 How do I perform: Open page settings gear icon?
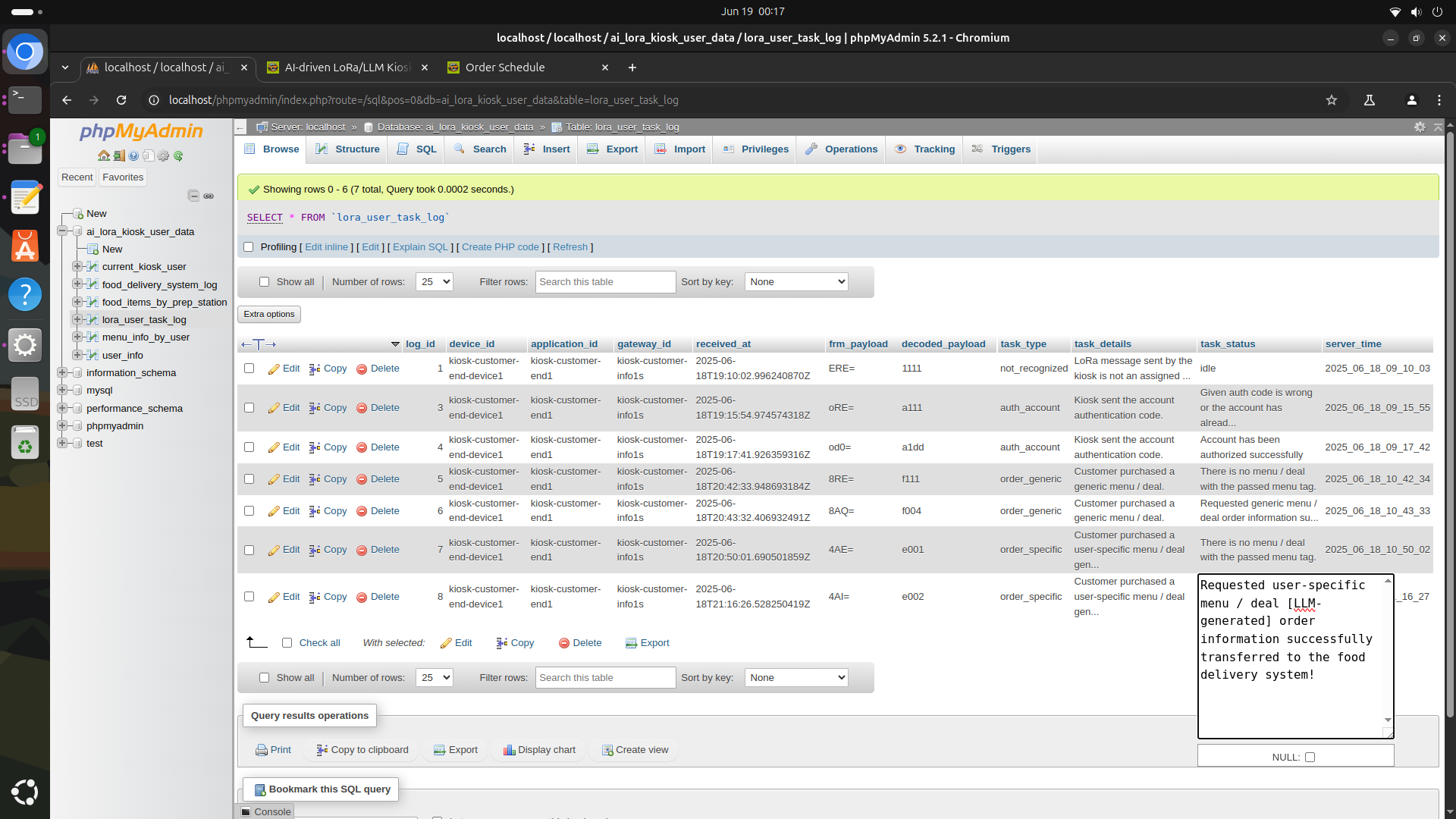pyautogui.click(x=1420, y=127)
